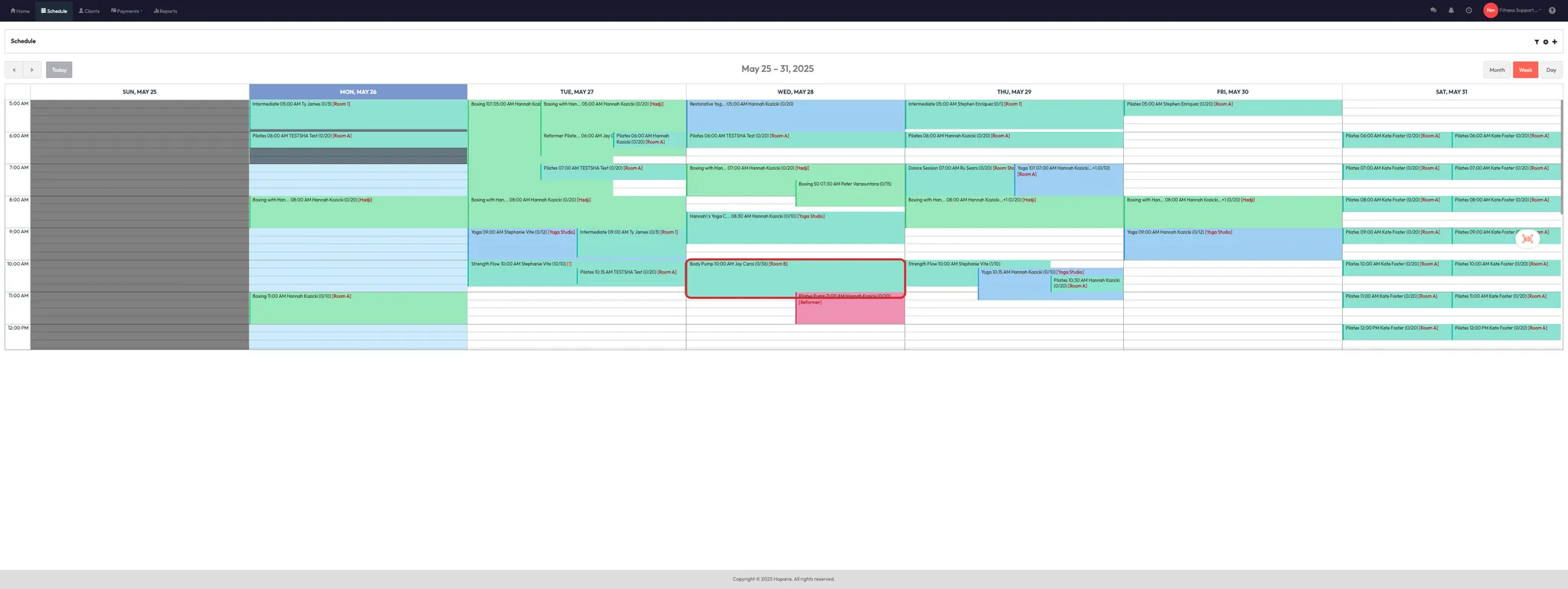1568x589 pixels.
Task: Open the help question mark icon
Action: coord(1552,11)
